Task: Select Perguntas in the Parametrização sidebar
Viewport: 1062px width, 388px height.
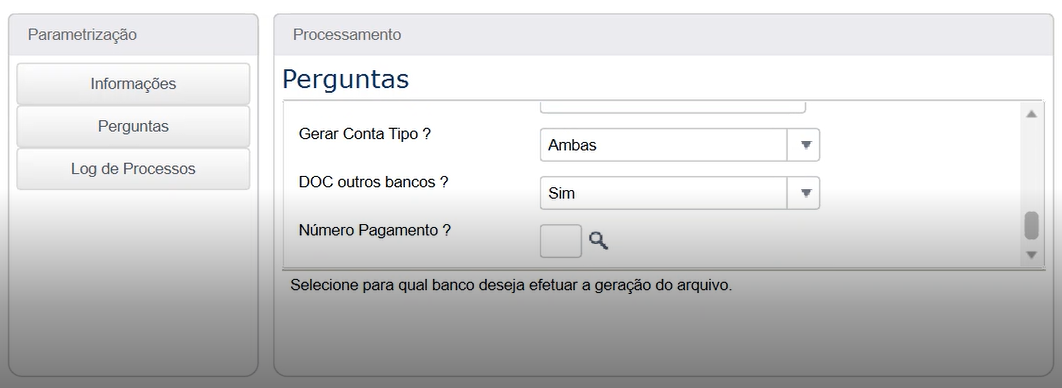Action: [x=133, y=127]
